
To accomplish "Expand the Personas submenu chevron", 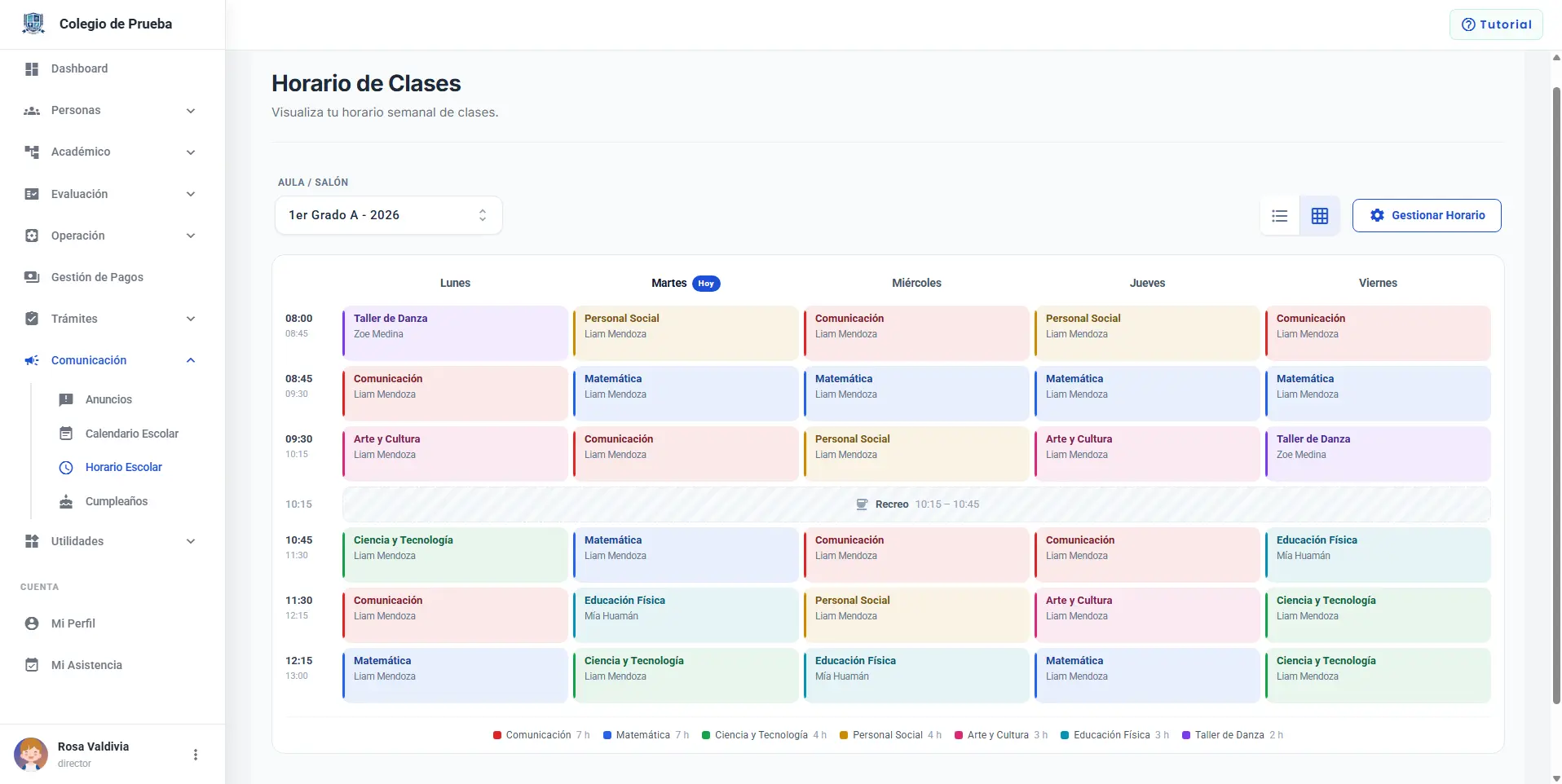I will click(191, 111).
